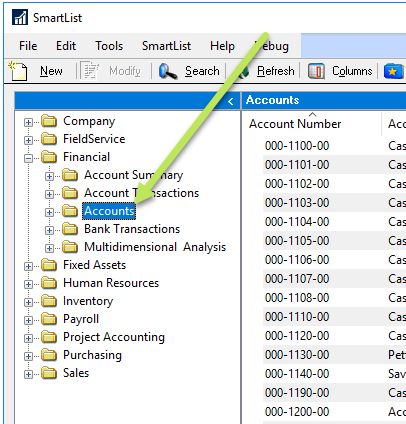Click the Account Summary folder icon
The height and width of the screenshot is (424, 406).
[70, 175]
